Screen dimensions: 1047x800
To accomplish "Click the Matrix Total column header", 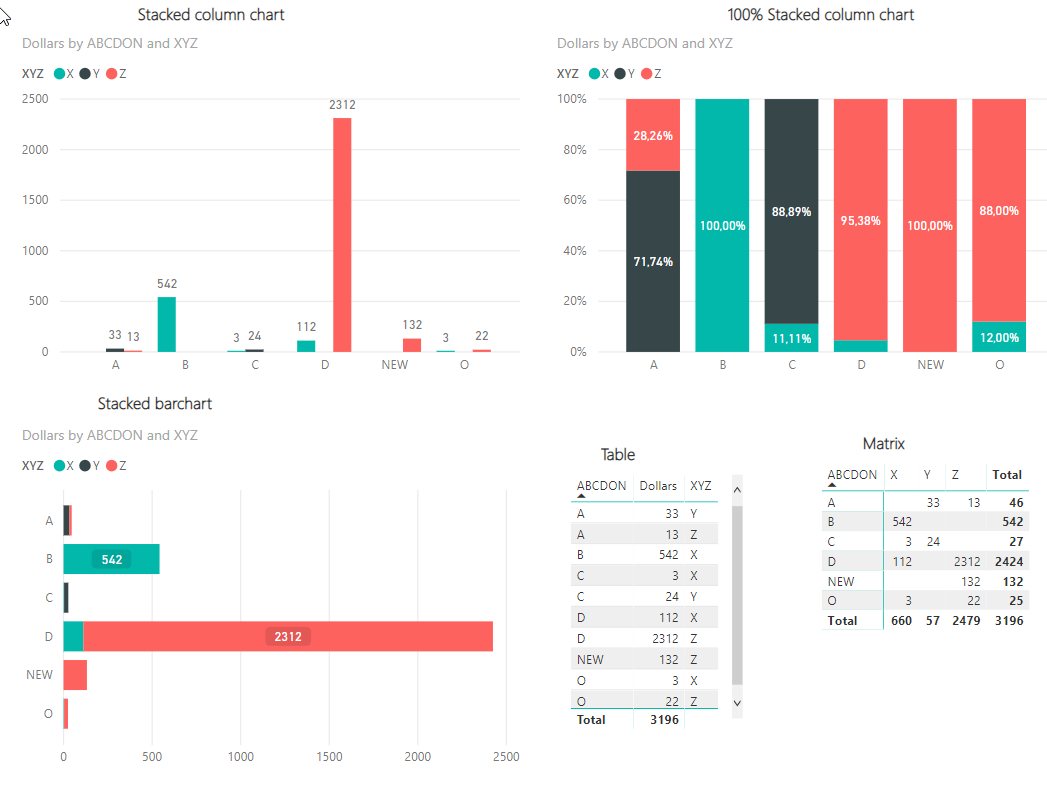I will click(1007, 475).
